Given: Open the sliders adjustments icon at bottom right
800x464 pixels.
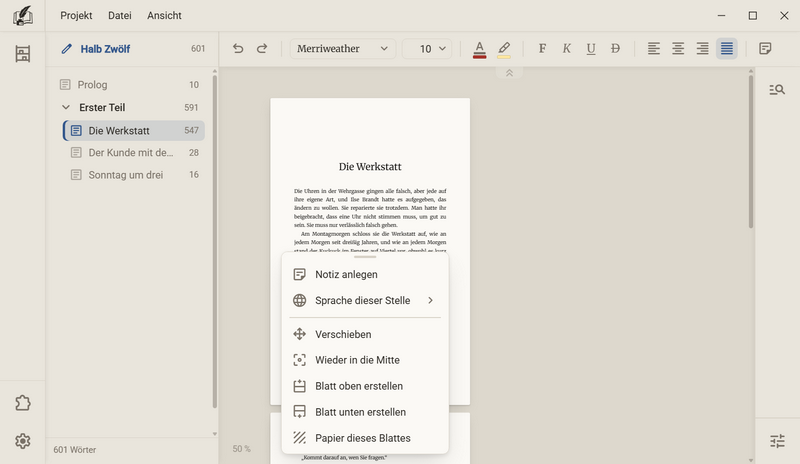Looking at the screenshot, I should (777, 441).
